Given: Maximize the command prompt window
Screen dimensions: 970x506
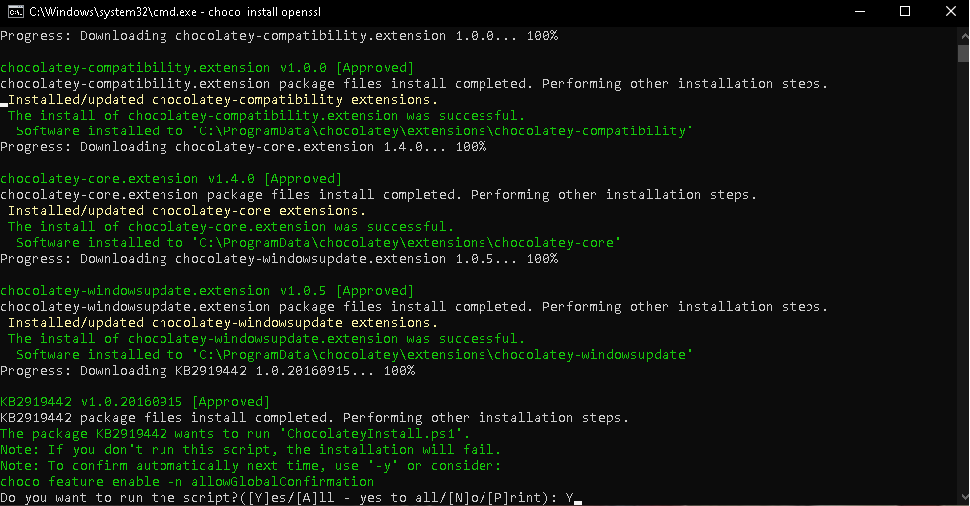Looking at the screenshot, I should (x=905, y=12).
